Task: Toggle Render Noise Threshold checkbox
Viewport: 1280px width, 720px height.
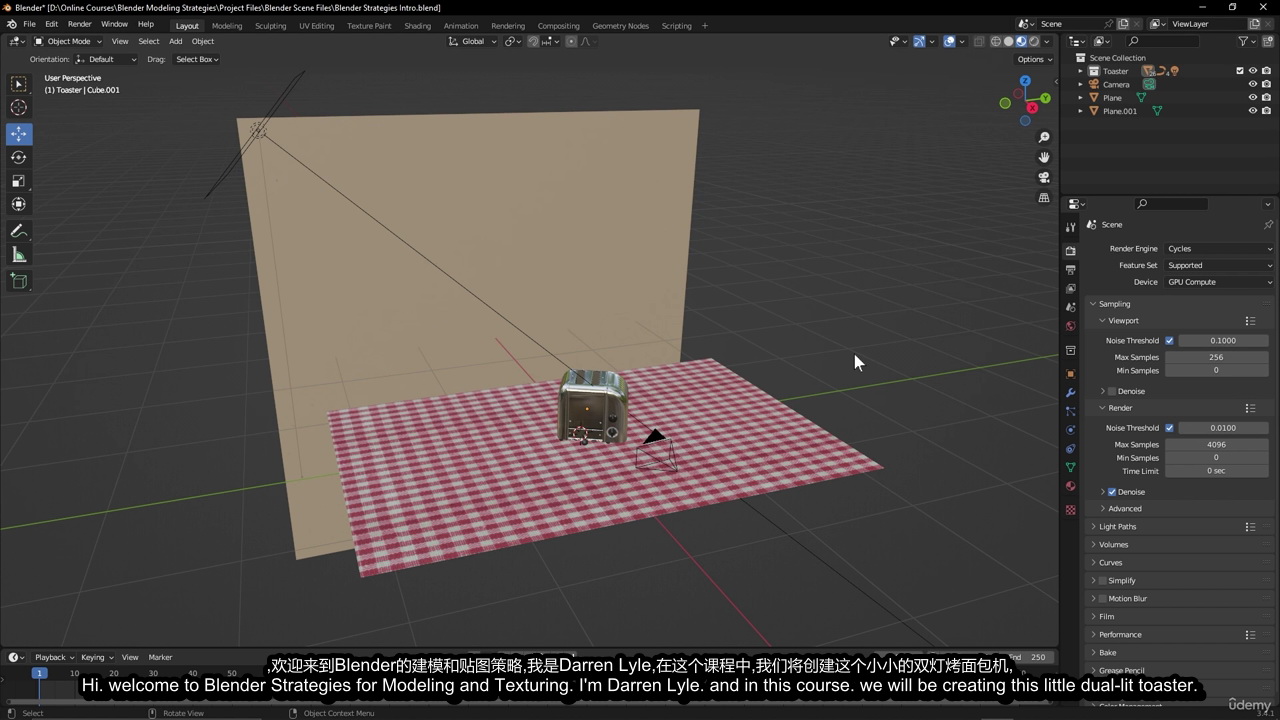Action: coord(1169,428)
